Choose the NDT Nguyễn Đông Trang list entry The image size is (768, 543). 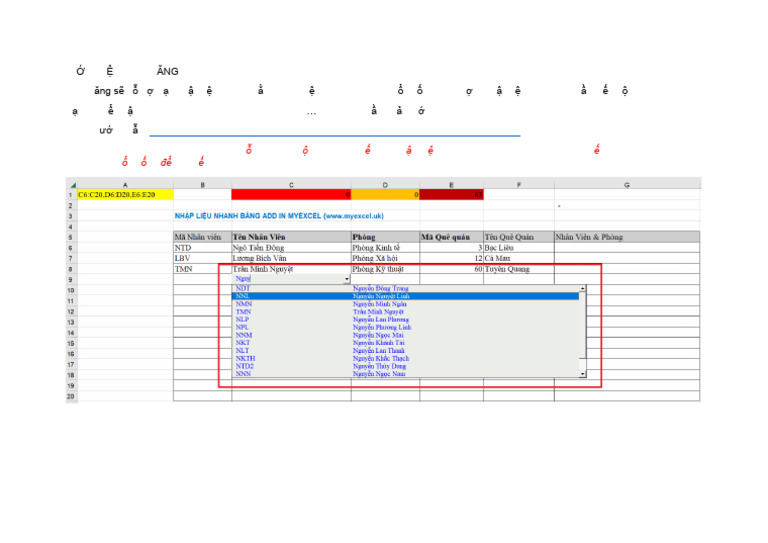click(406, 288)
